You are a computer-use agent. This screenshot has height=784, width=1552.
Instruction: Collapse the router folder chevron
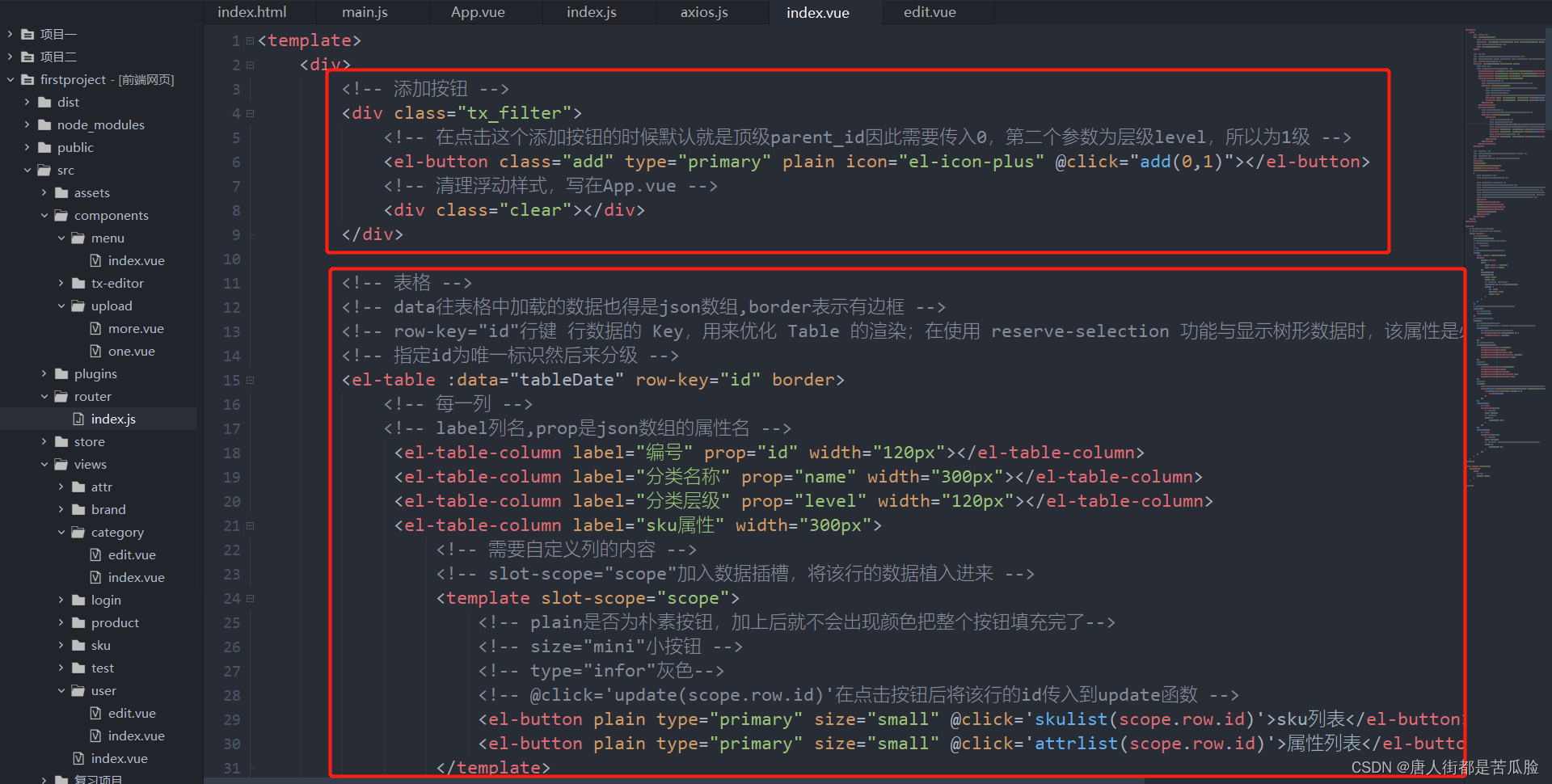44,396
